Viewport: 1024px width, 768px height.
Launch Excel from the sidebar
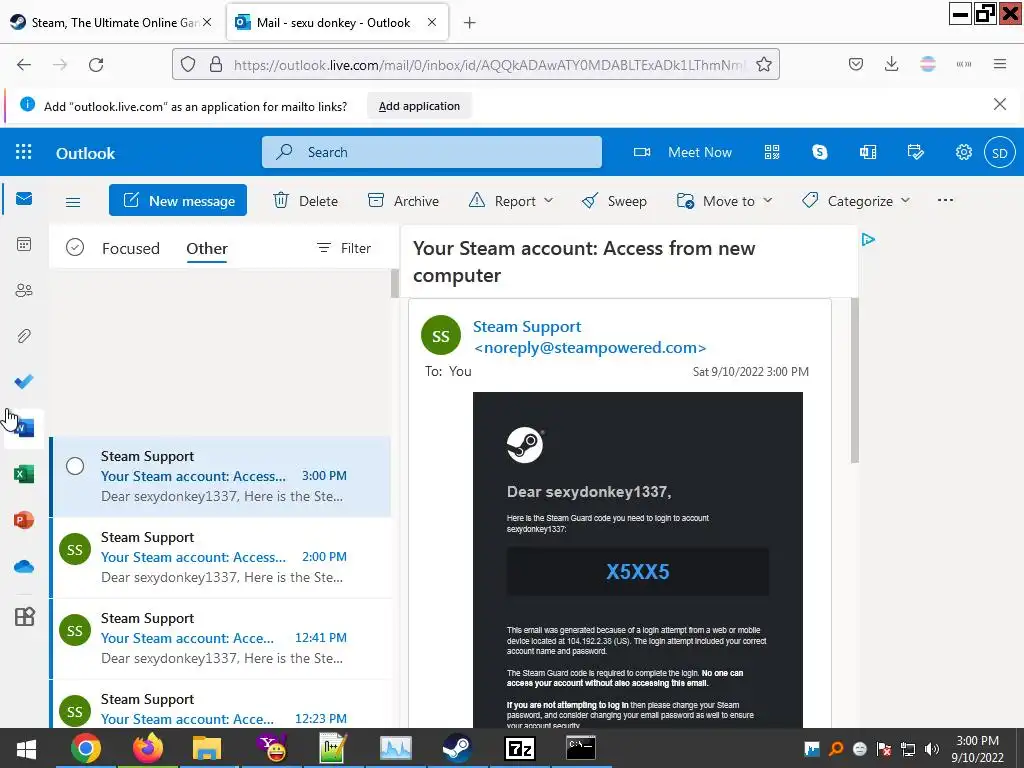[24, 474]
